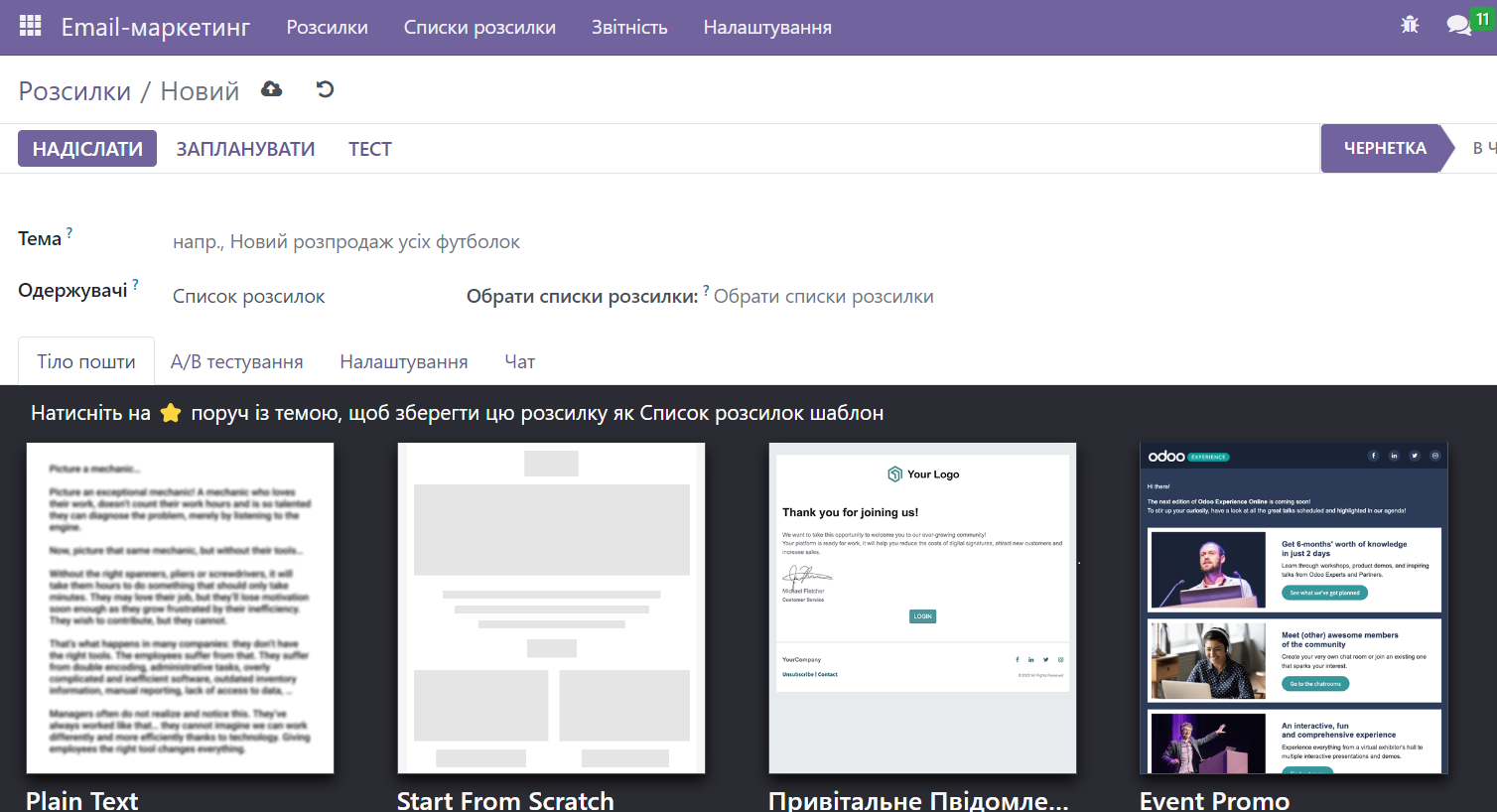Screen dimensions: 1497x812
Task: Discard changes with the revert arrow icon
Action: tap(325, 89)
